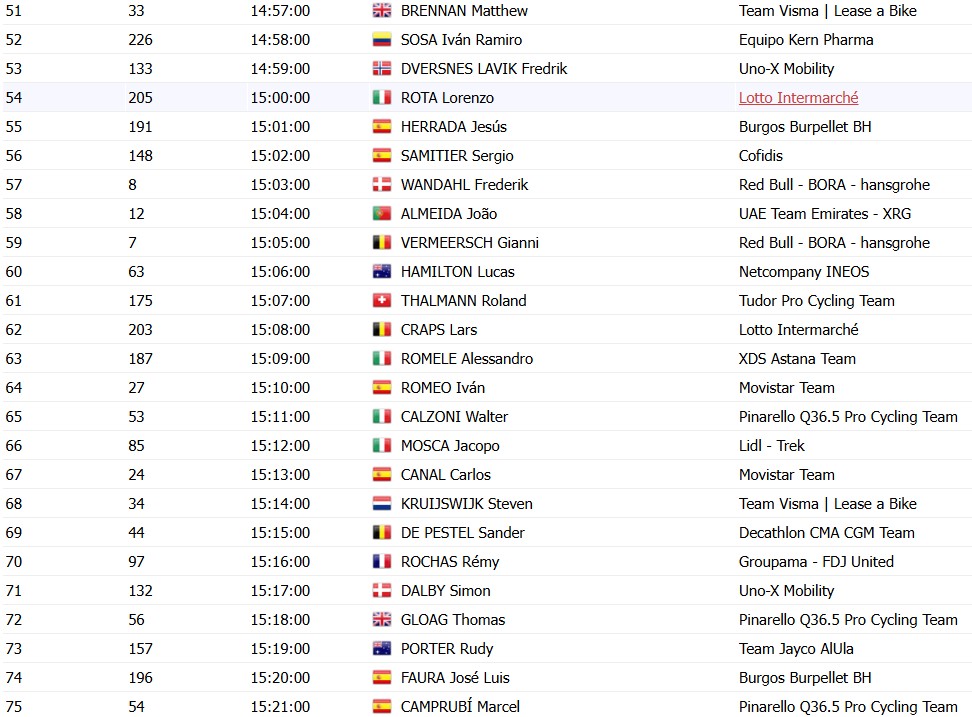This screenshot has height=717, width=972.
Task: Click rider VERMEERSCH Gianni
Action: [x=470, y=243]
